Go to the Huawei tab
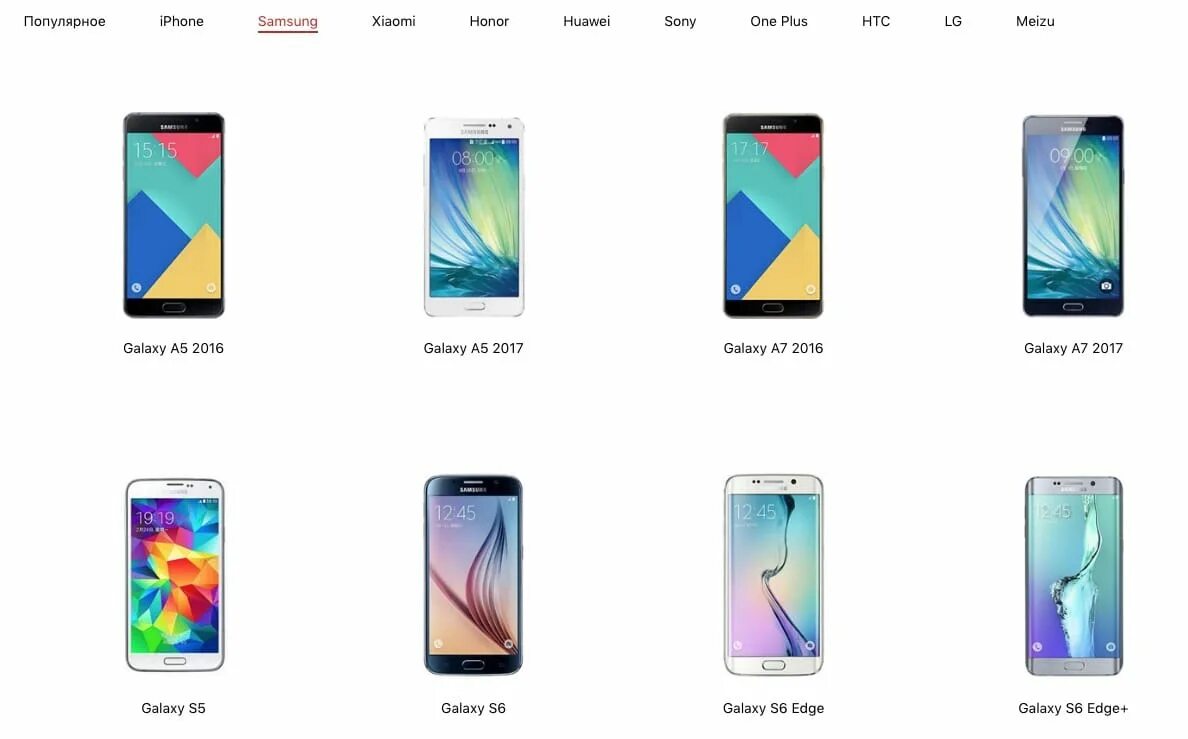Screen dimensions: 1188x739 click(x=586, y=21)
